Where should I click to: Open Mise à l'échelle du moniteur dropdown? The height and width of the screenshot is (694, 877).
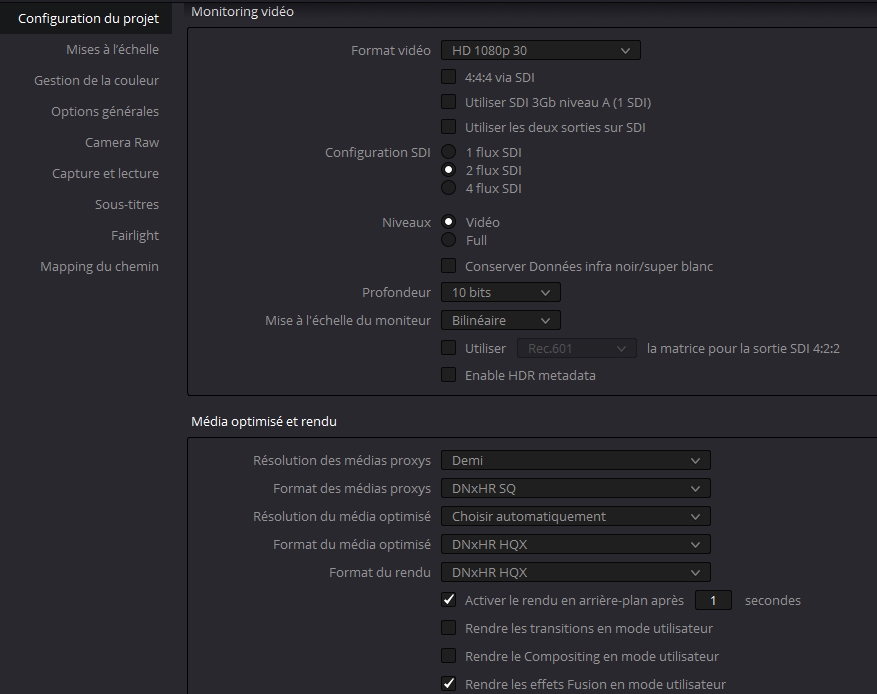(x=501, y=320)
